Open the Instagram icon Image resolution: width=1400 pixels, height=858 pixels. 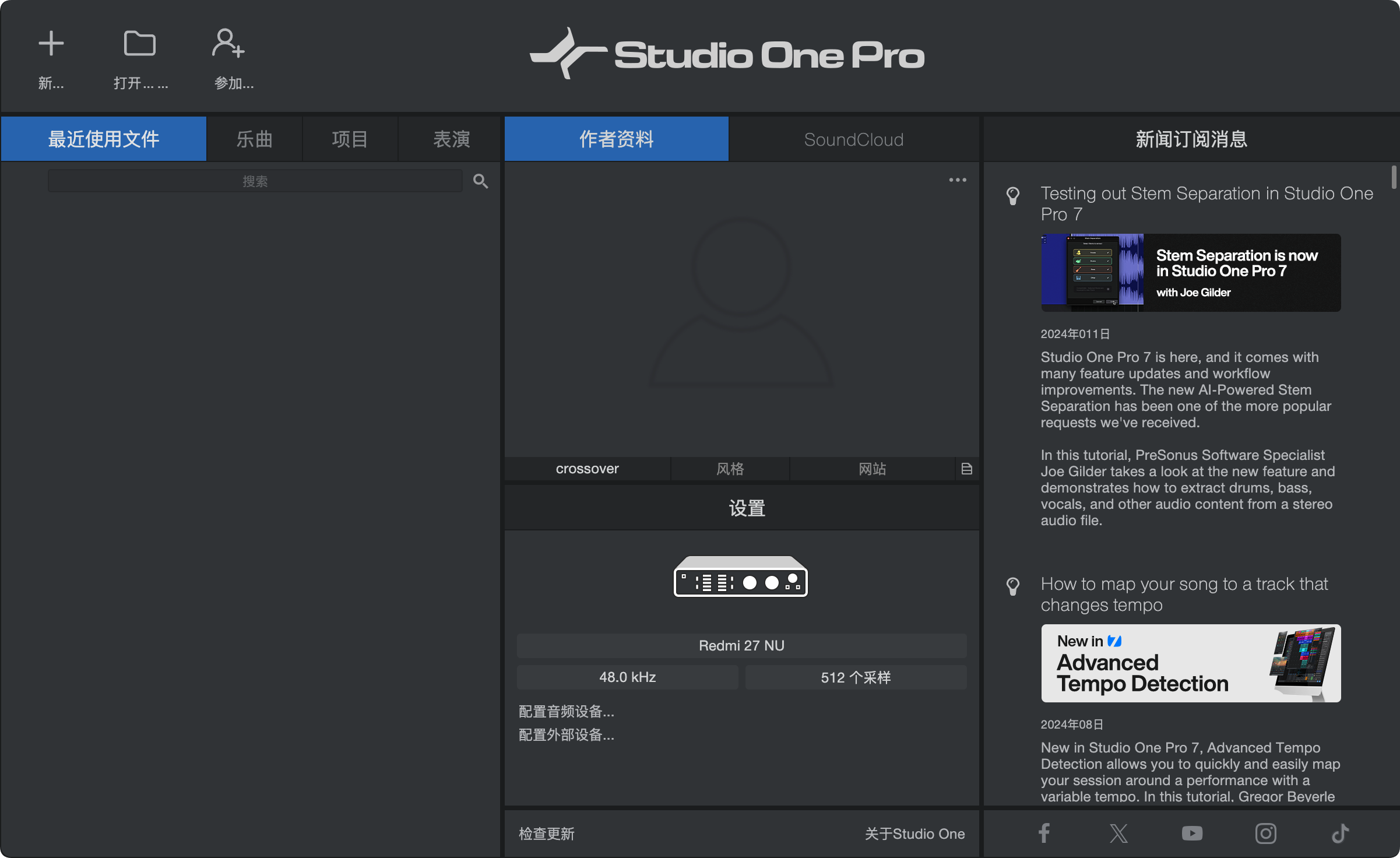pyautogui.click(x=1265, y=833)
